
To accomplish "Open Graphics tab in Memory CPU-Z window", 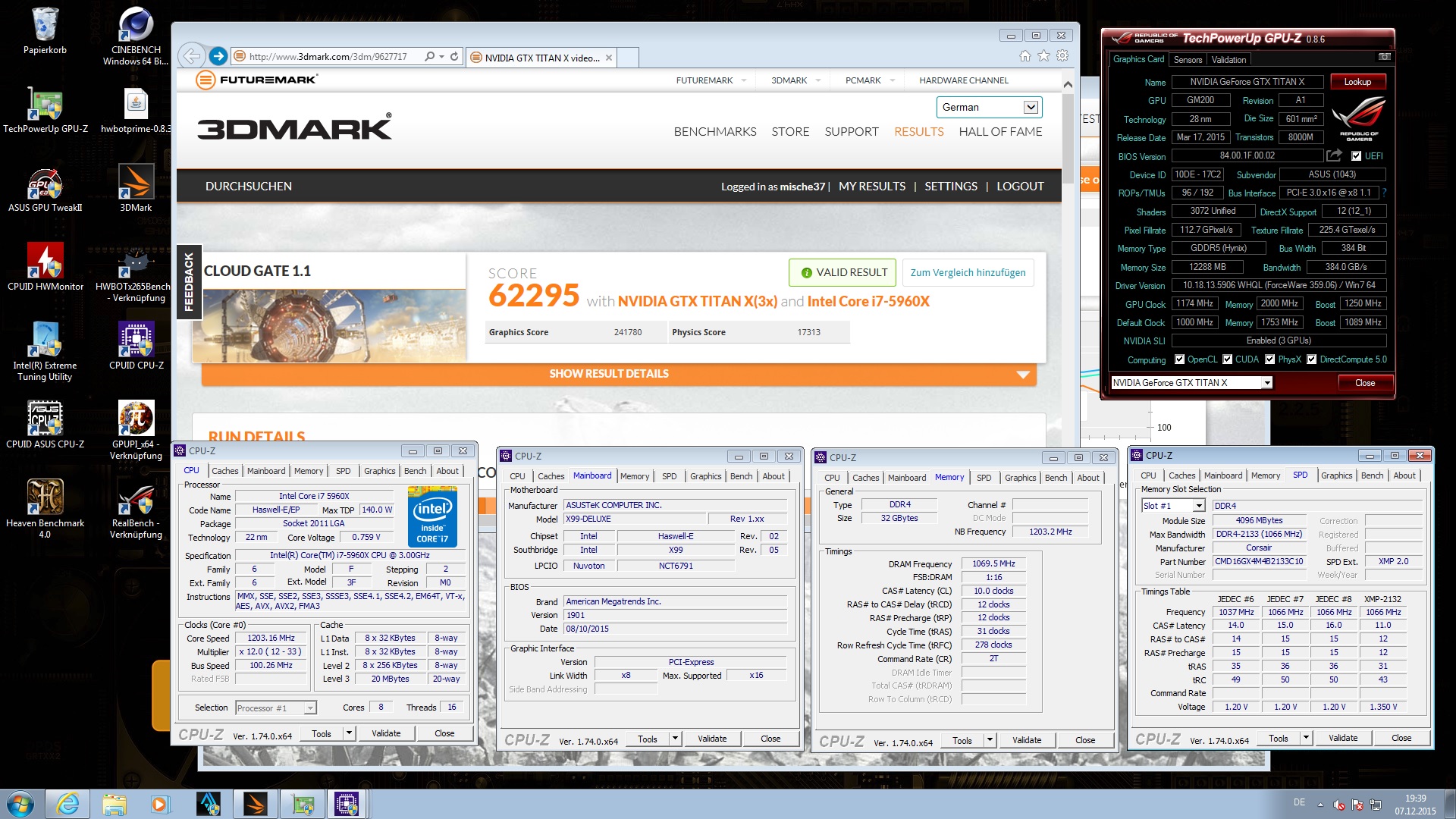I will (x=1020, y=478).
